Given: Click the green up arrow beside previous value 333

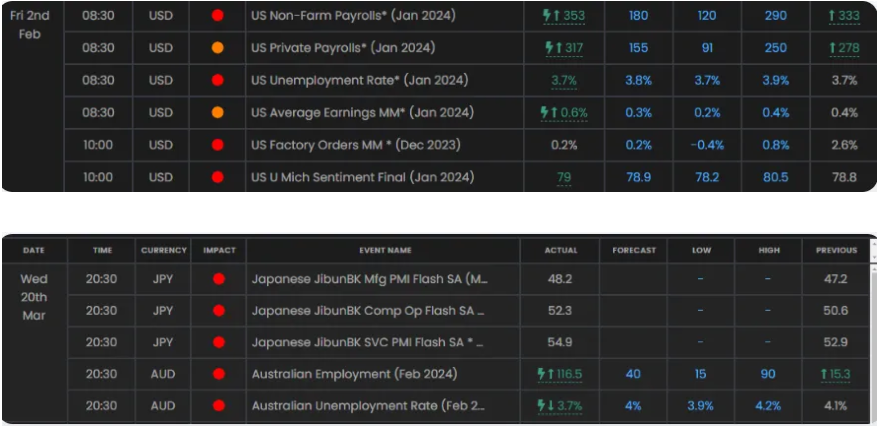Looking at the screenshot, I should 832,16.
